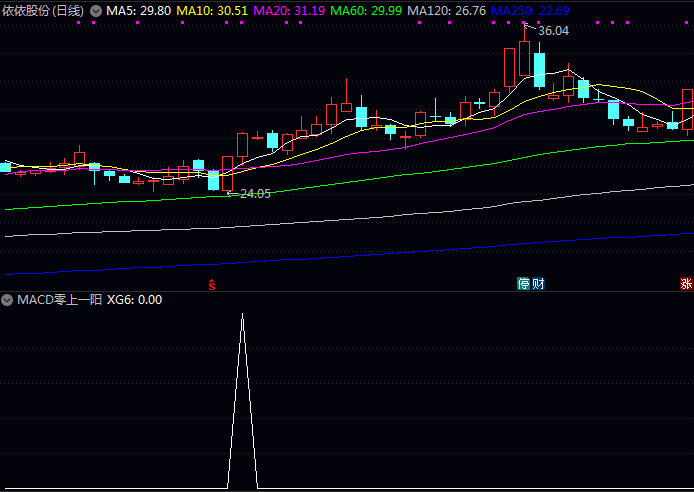694x492 pixels.
Task: Click the 财 financial report icon
Action: pos(538,284)
